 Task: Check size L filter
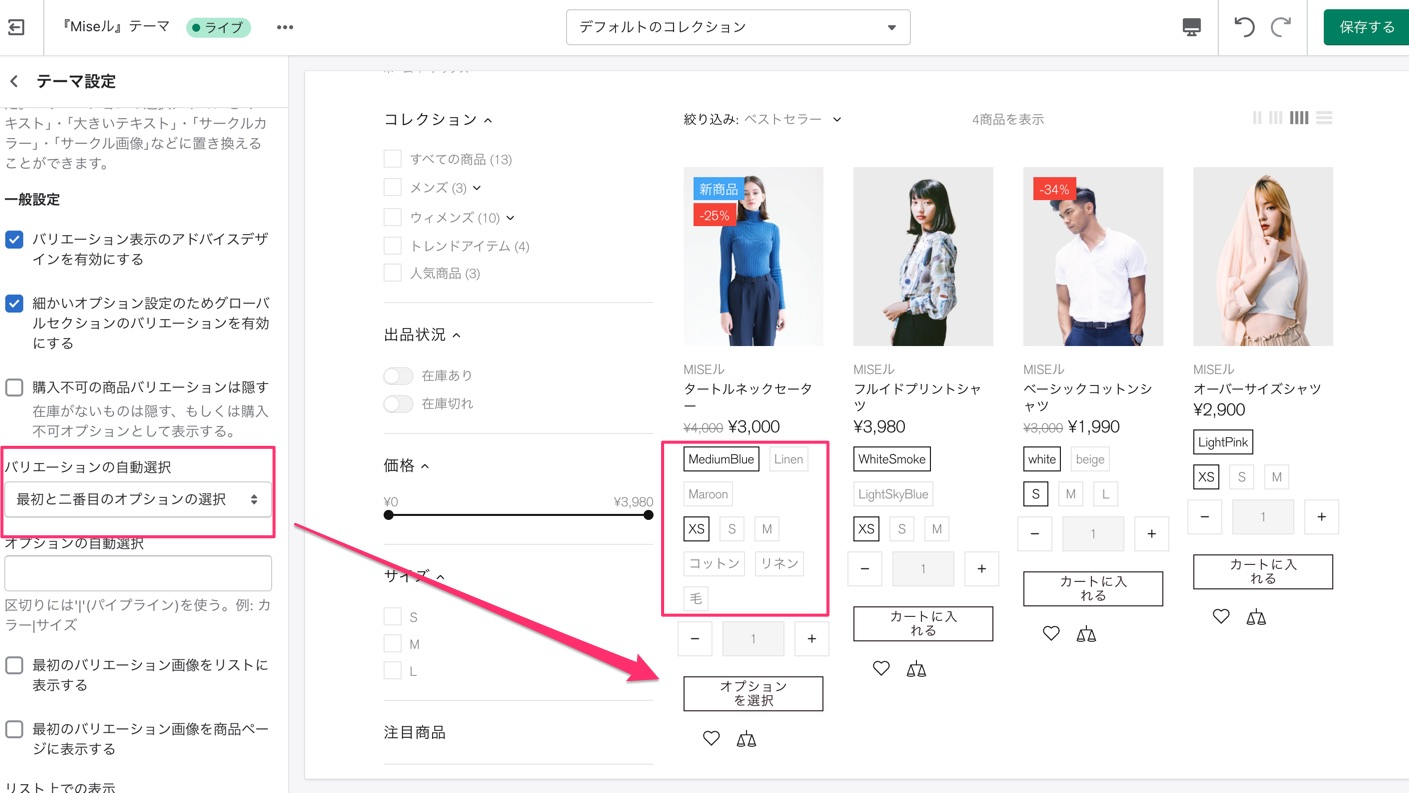click(x=392, y=671)
